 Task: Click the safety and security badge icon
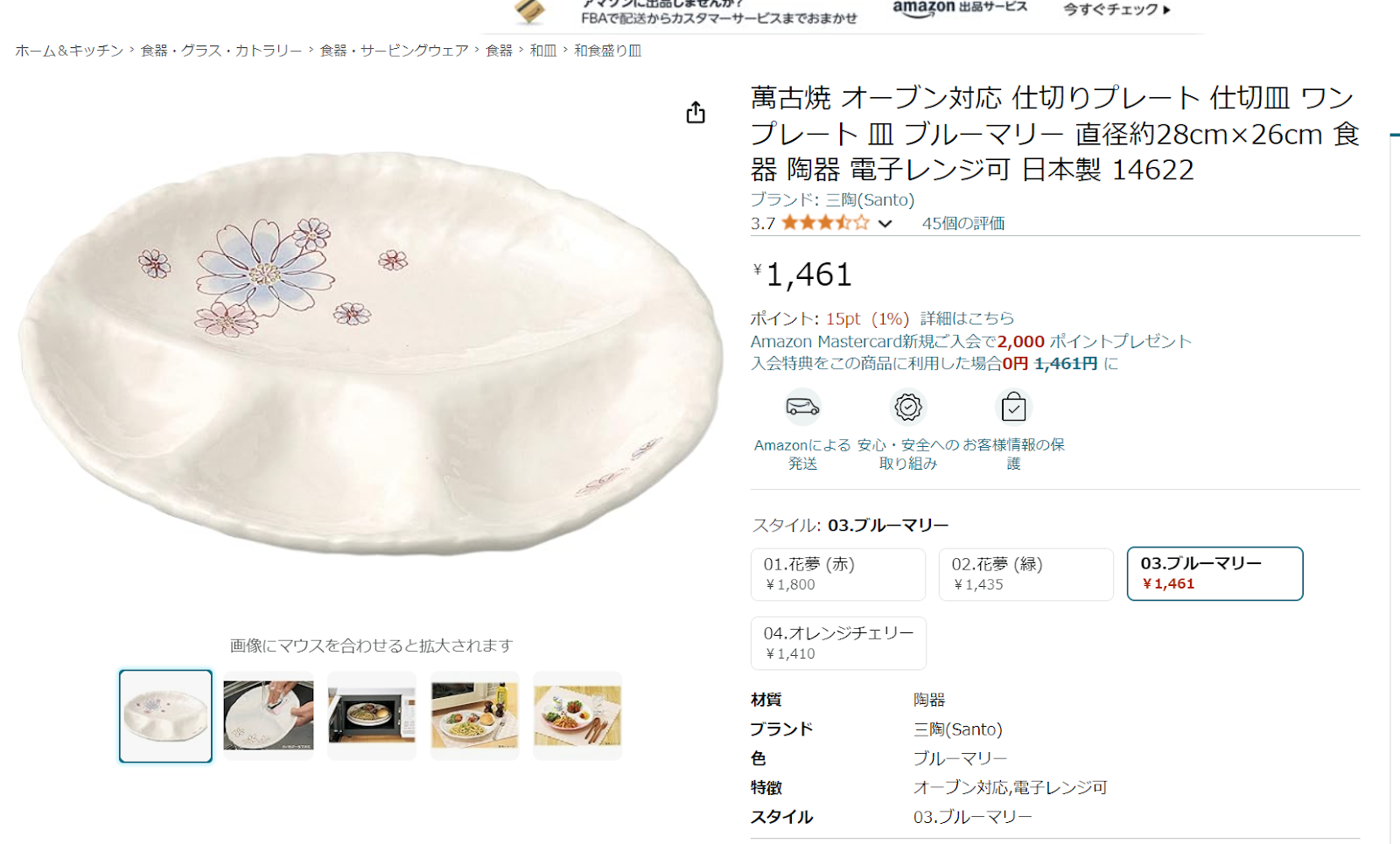click(x=908, y=407)
